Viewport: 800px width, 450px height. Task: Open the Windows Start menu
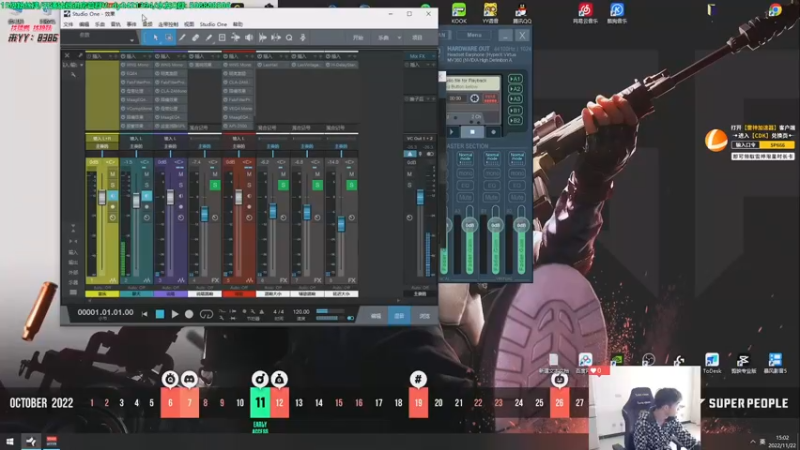pyautogui.click(x=10, y=441)
